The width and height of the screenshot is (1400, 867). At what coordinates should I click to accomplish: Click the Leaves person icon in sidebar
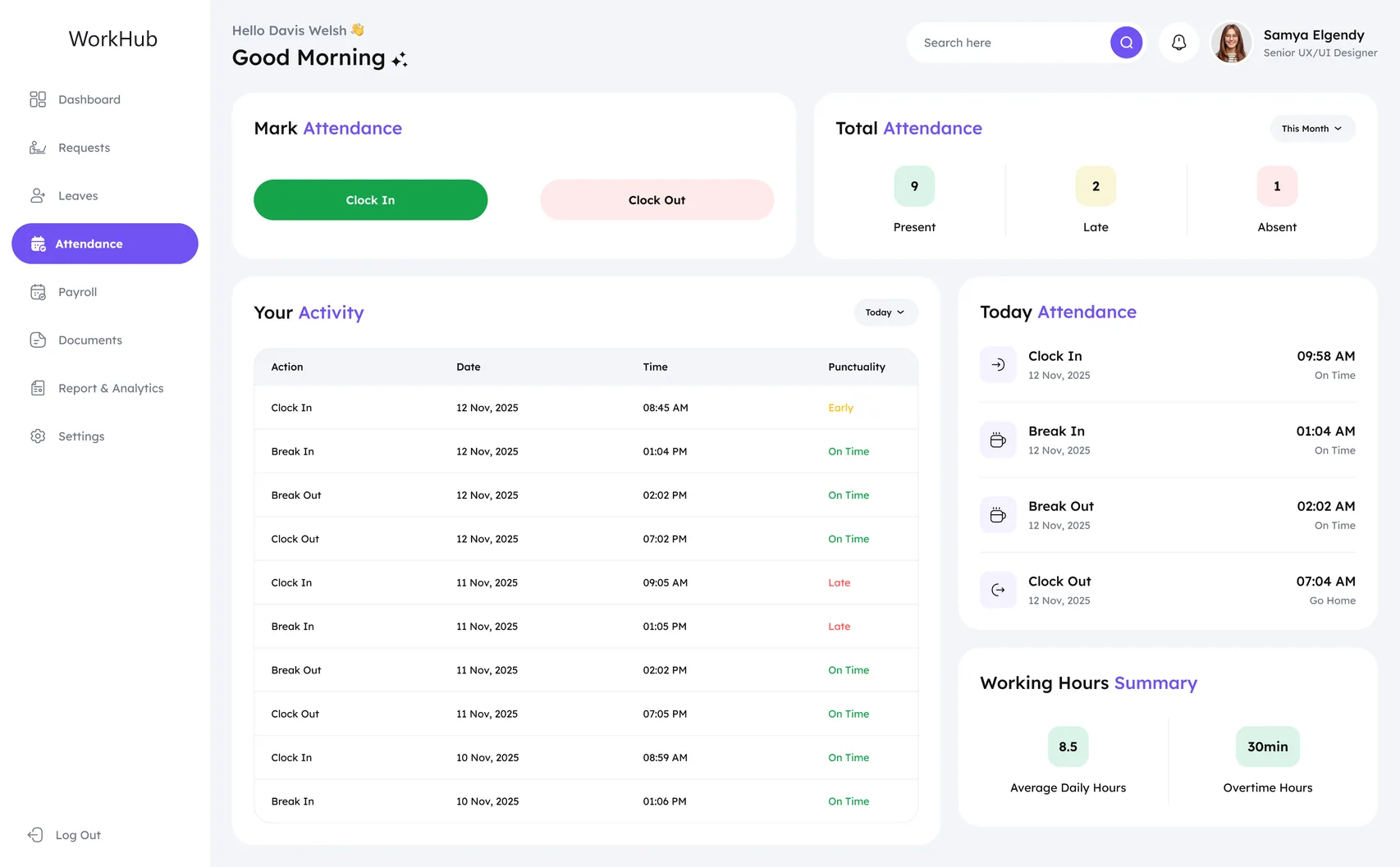pos(38,195)
